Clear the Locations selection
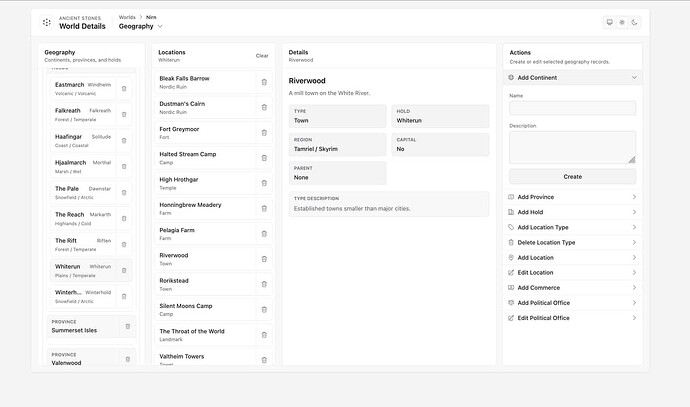Screen dimensions: 690x407 coord(262,56)
